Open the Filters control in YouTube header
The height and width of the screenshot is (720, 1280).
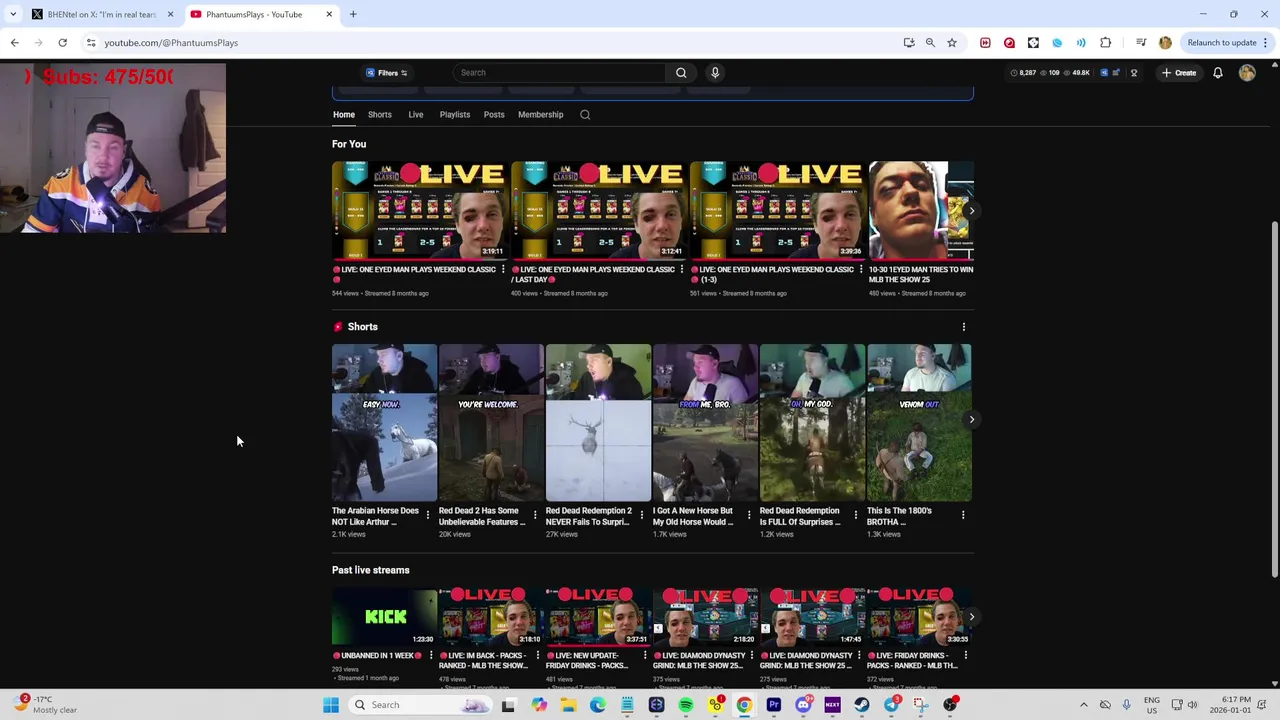point(387,73)
